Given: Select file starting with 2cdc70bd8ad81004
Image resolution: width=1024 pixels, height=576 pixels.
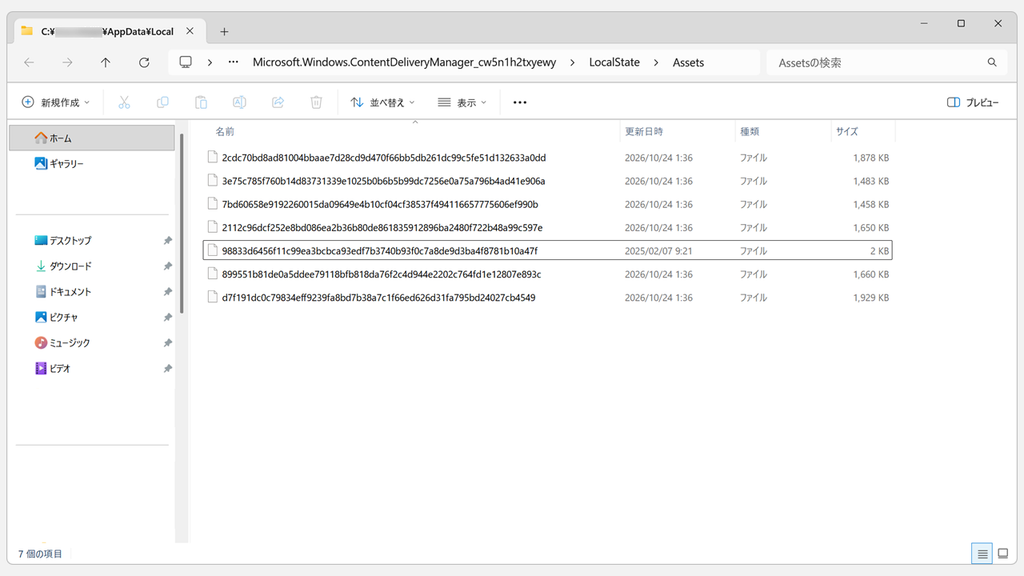Looking at the screenshot, I should tap(547, 157).
